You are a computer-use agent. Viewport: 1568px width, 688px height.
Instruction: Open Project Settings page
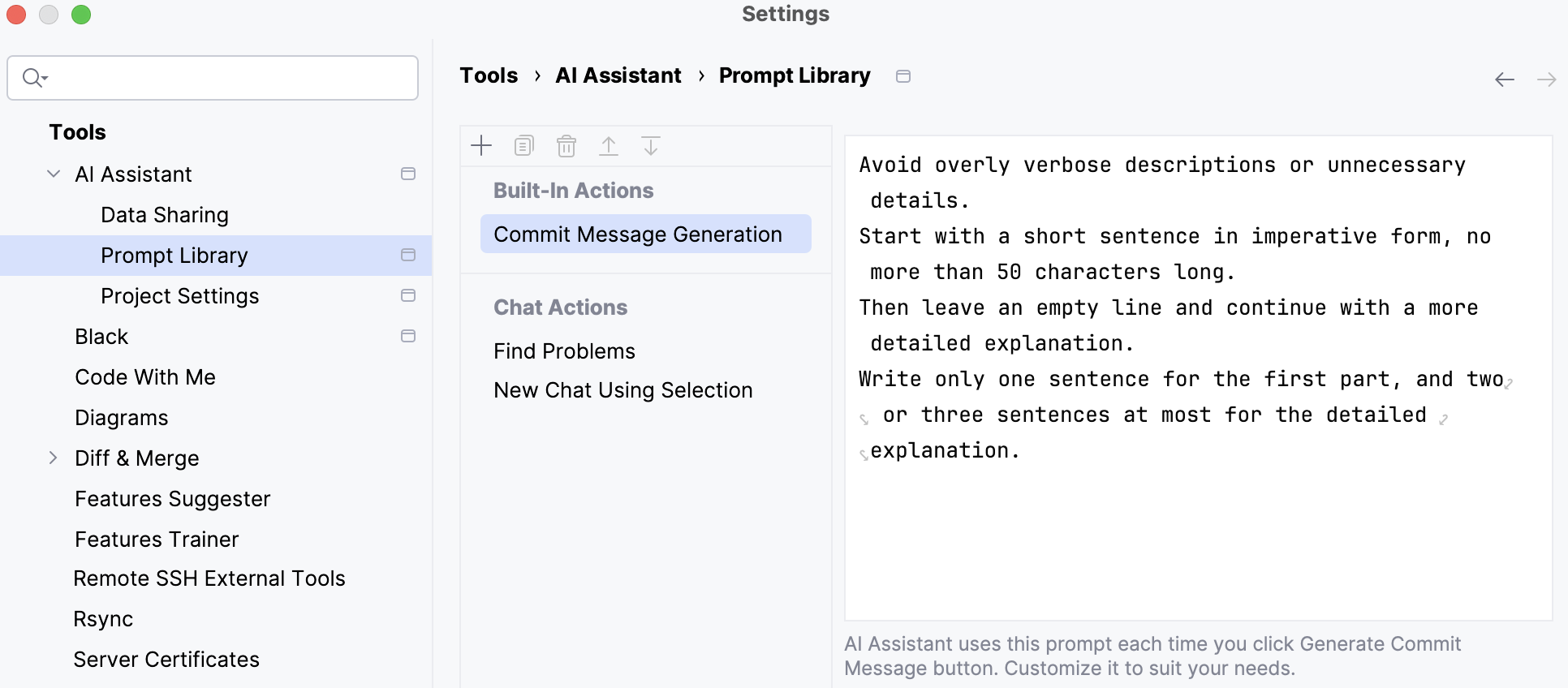click(x=179, y=295)
